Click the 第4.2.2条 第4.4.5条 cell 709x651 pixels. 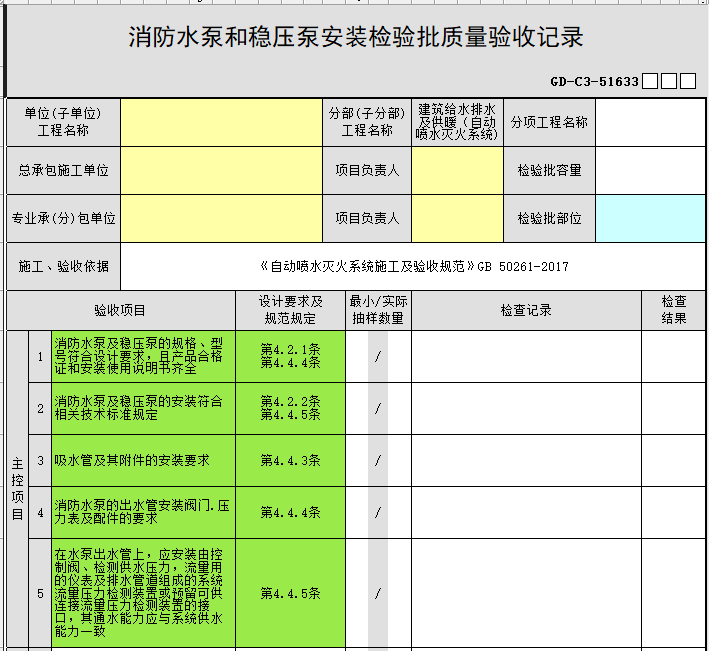click(290, 408)
